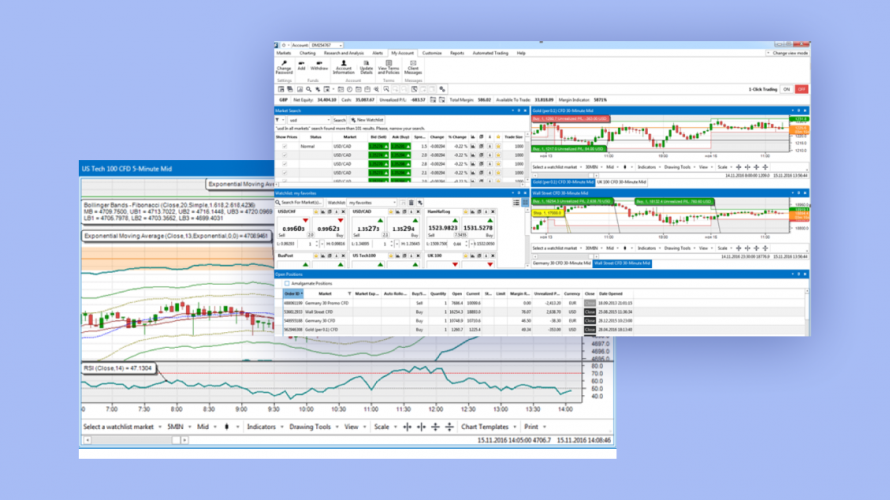
Task: Click the RSI (Close,14) label on US Tech chart
Action: pos(118,368)
